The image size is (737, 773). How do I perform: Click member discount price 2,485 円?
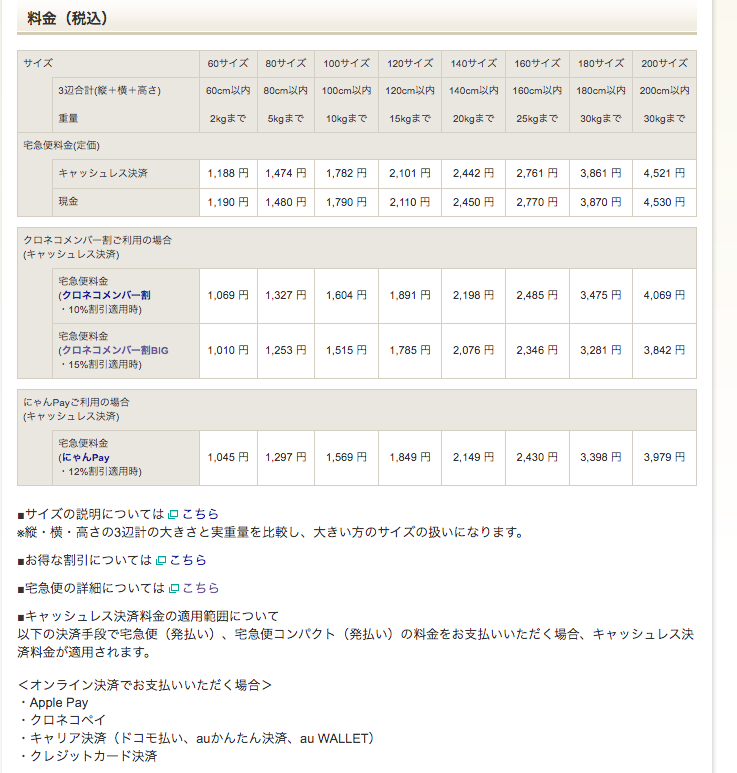click(537, 295)
